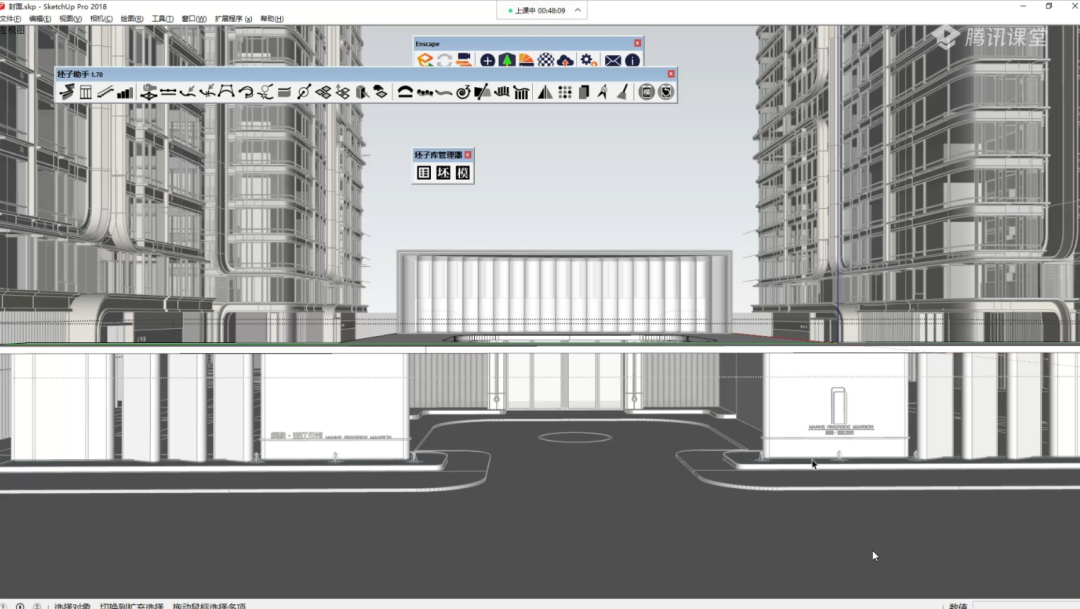The image size is (1080, 609).
Task: Open the 相机(C) menu
Action: tap(101, 19)
